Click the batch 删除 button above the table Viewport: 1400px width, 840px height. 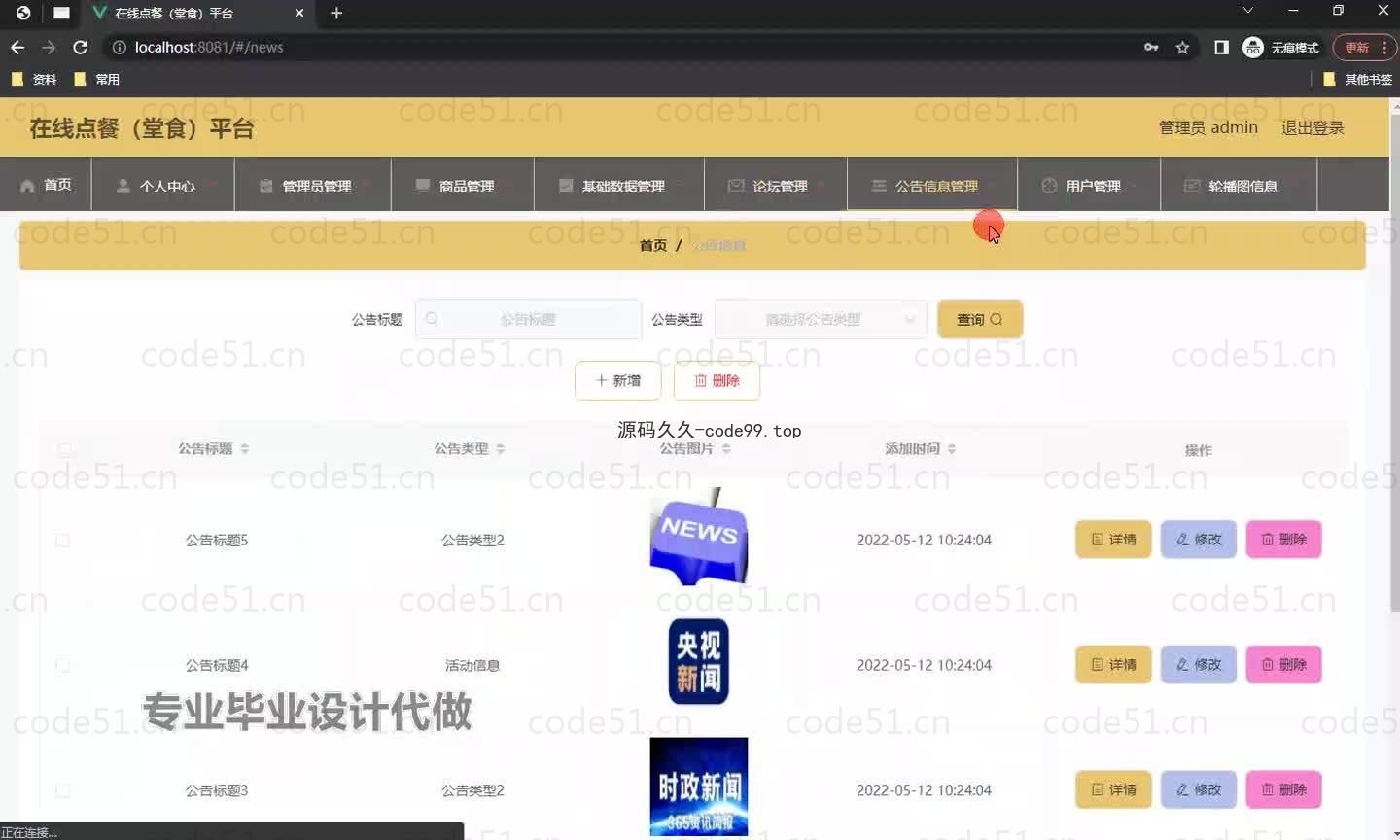click(x=717, y=380)
